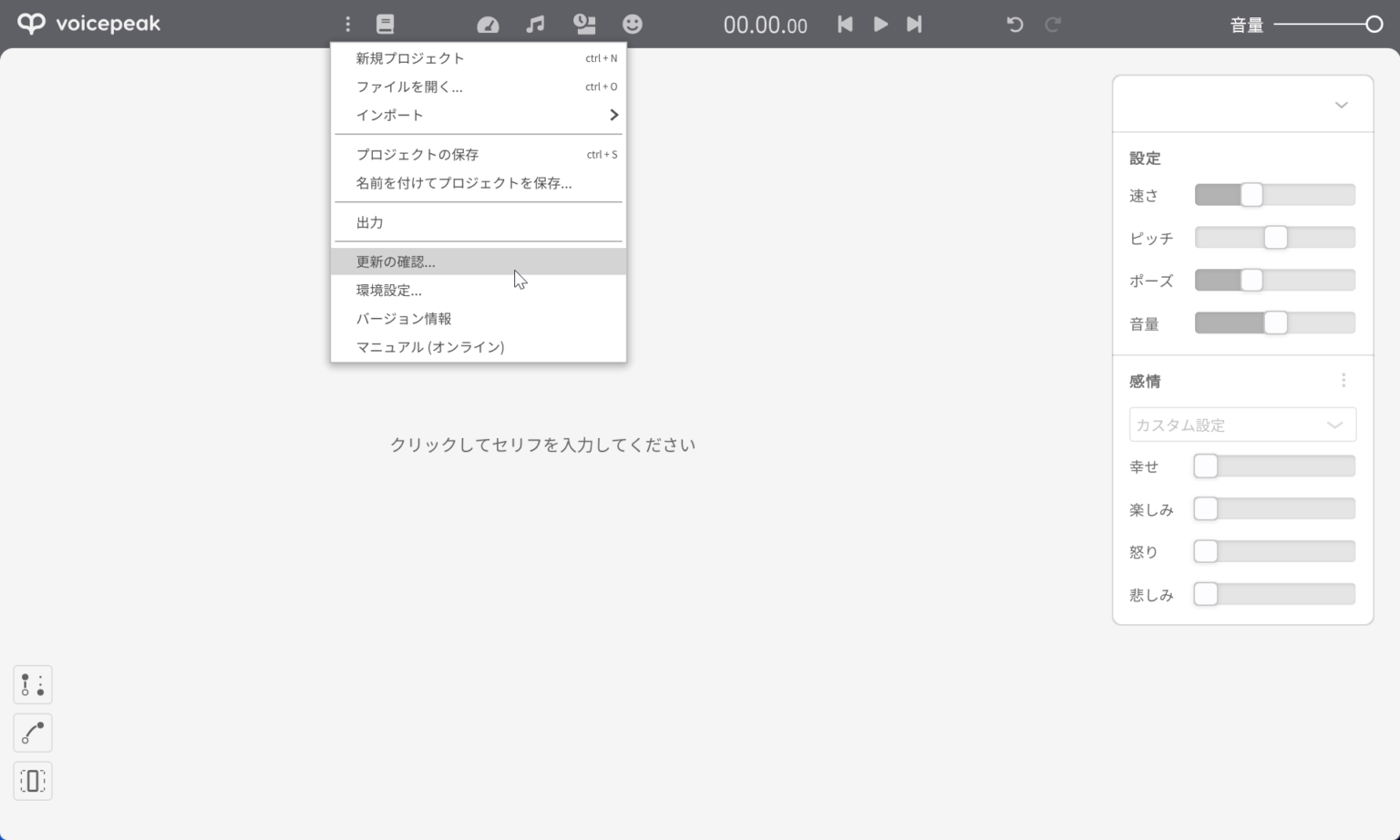Click the bracket selection icon at bottom left
The width and height of the screenshot is (1400, 840).
[x=33, y=781]
